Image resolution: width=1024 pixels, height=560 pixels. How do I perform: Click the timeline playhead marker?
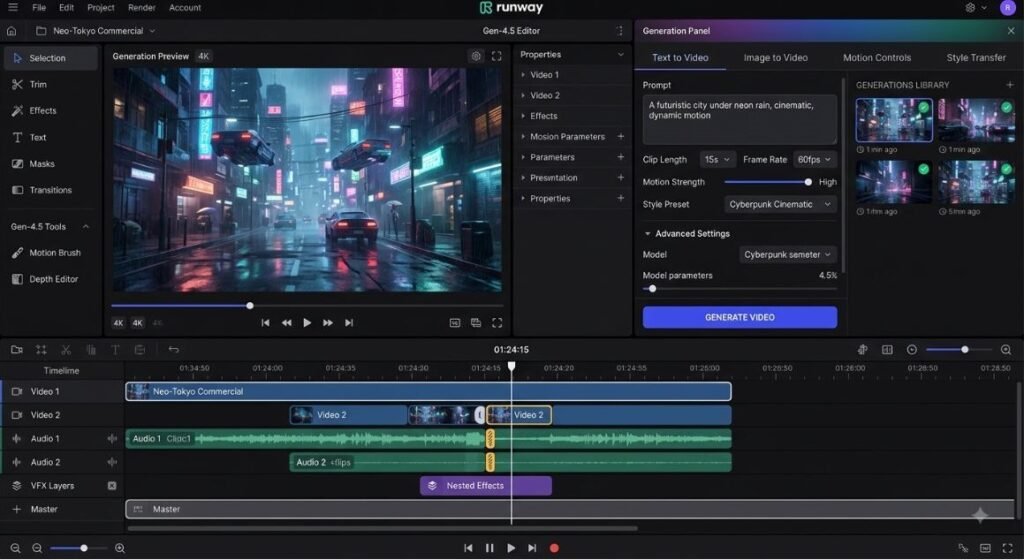512,366
